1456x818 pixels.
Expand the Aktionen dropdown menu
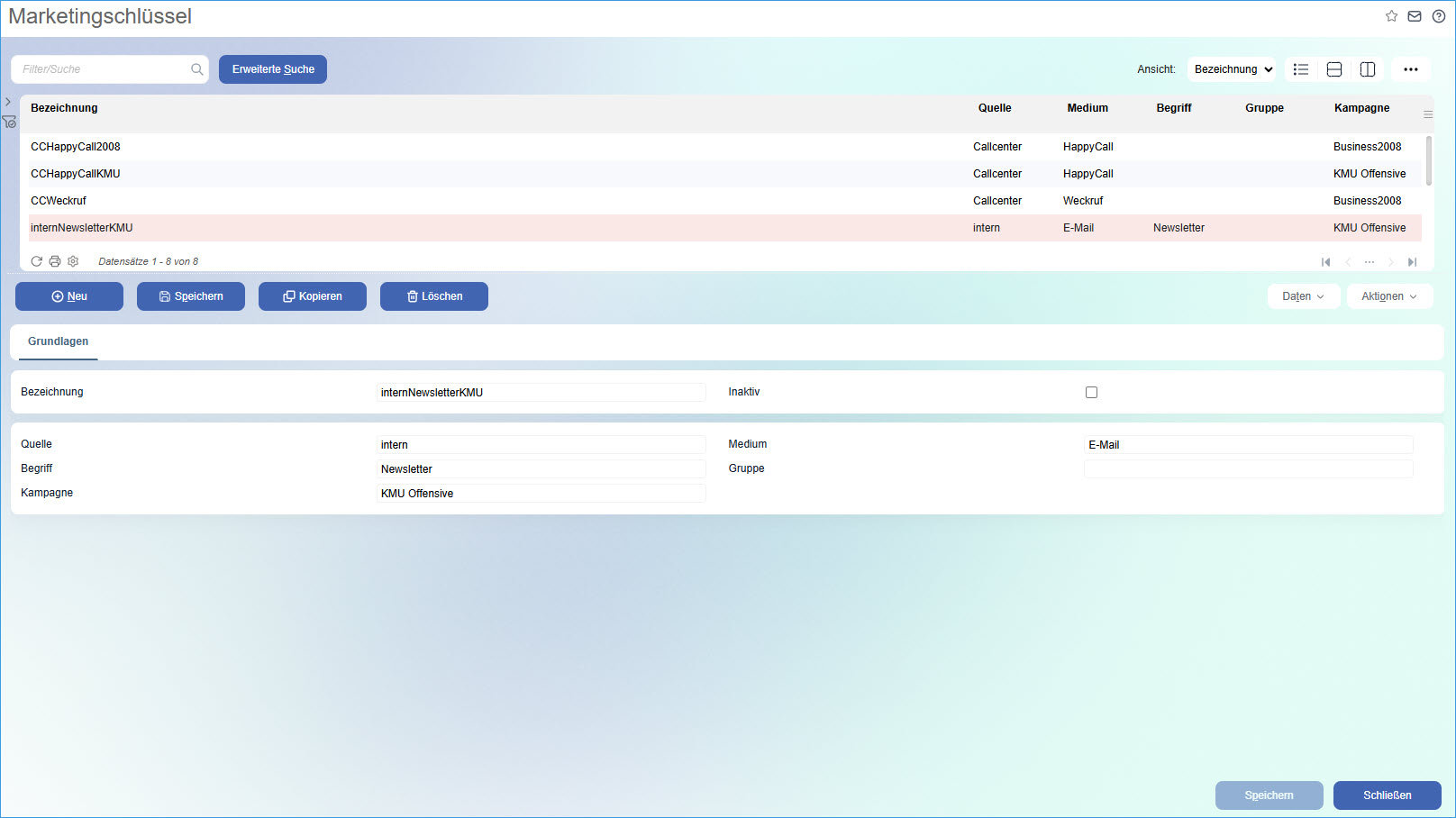pos(1388,296)
